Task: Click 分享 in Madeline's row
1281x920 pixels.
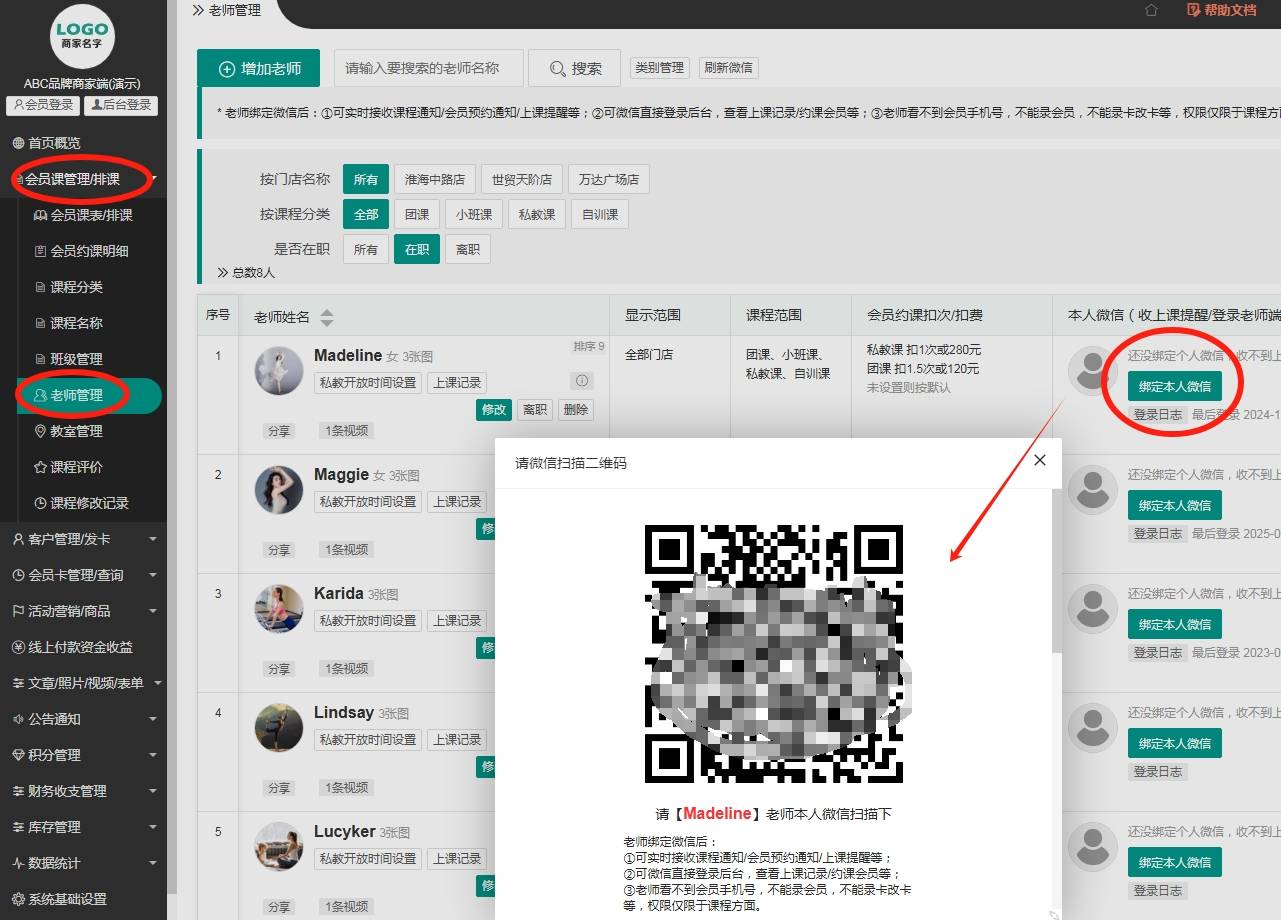Action: pyautogui.click(x=278, y=430)
